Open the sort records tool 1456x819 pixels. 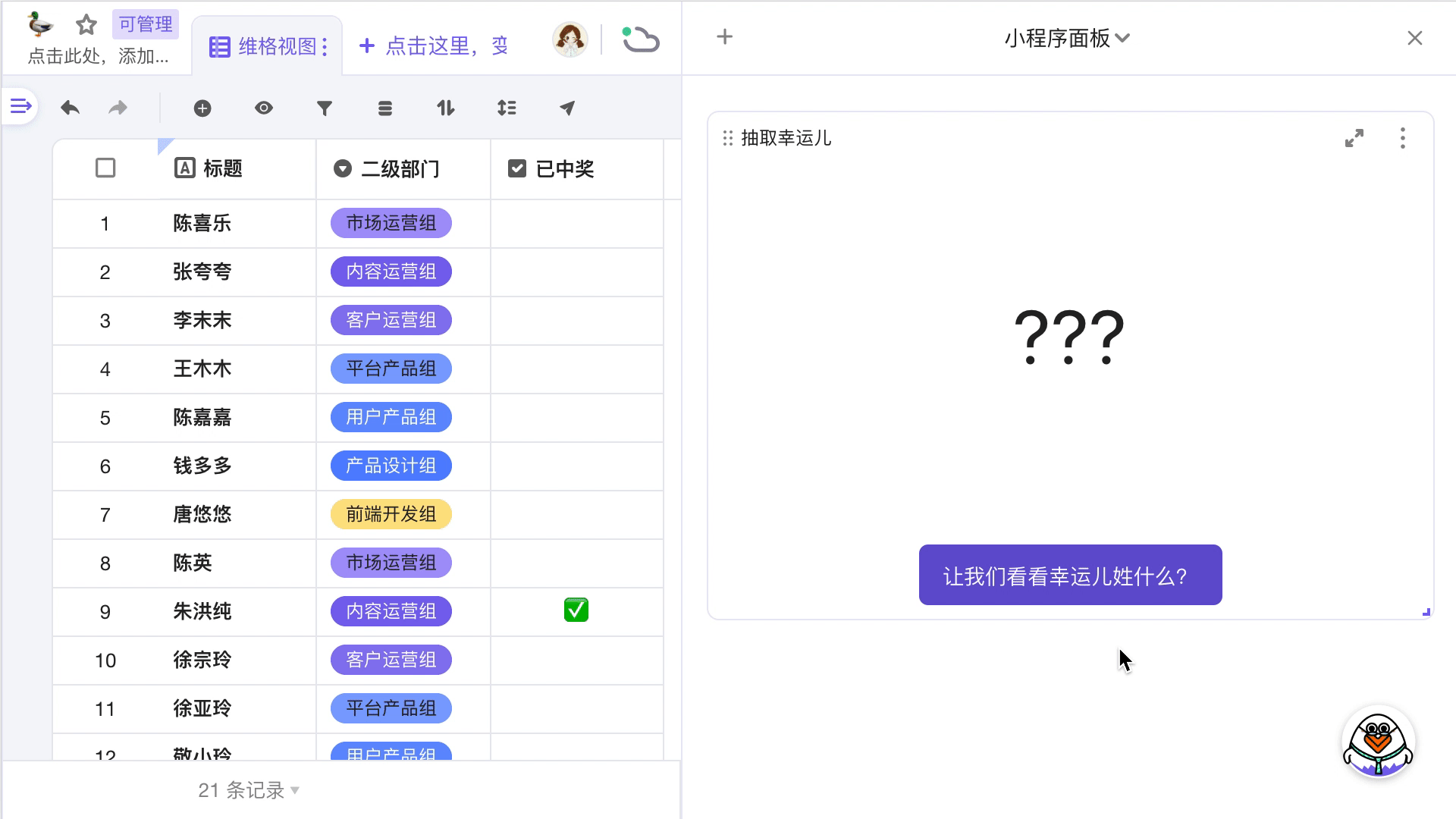point(446,108)
